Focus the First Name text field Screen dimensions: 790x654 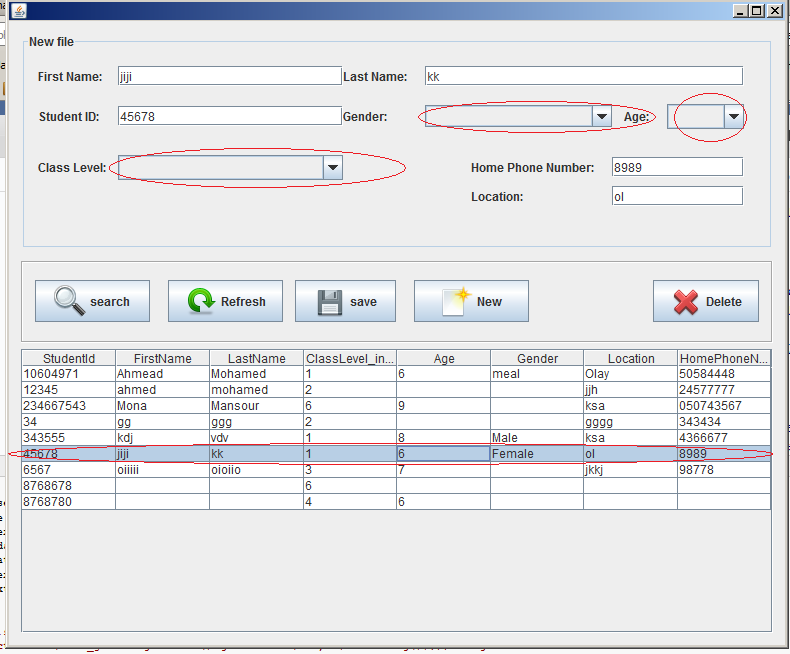tap(230, 76)
